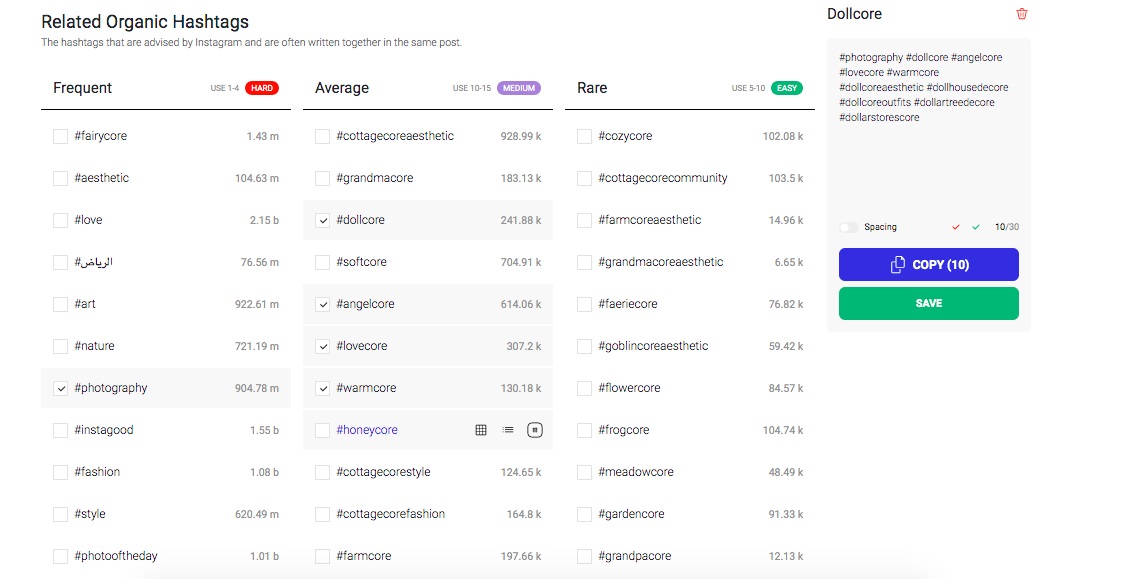Image resolution: width=1132 pixels, height=579 pixels.
Task: Click the red cross icon next to Spacing
Action: coord(955,227)
